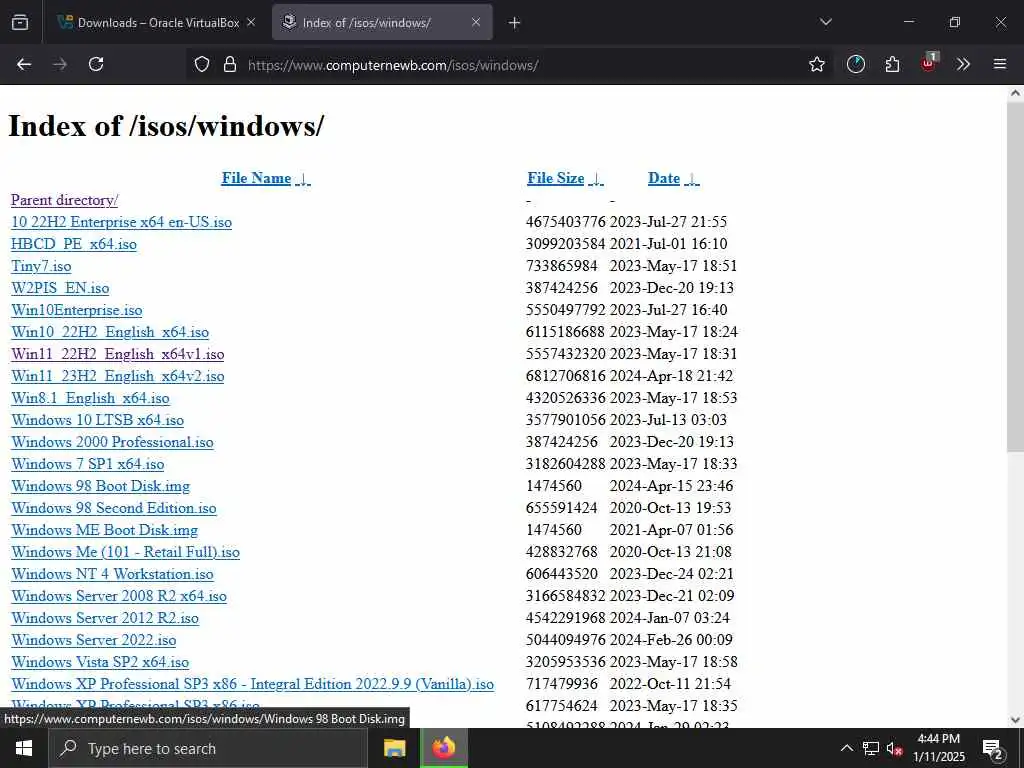
Task: Open File Explorer from taskbar
Action: click(x=394, y=748)
